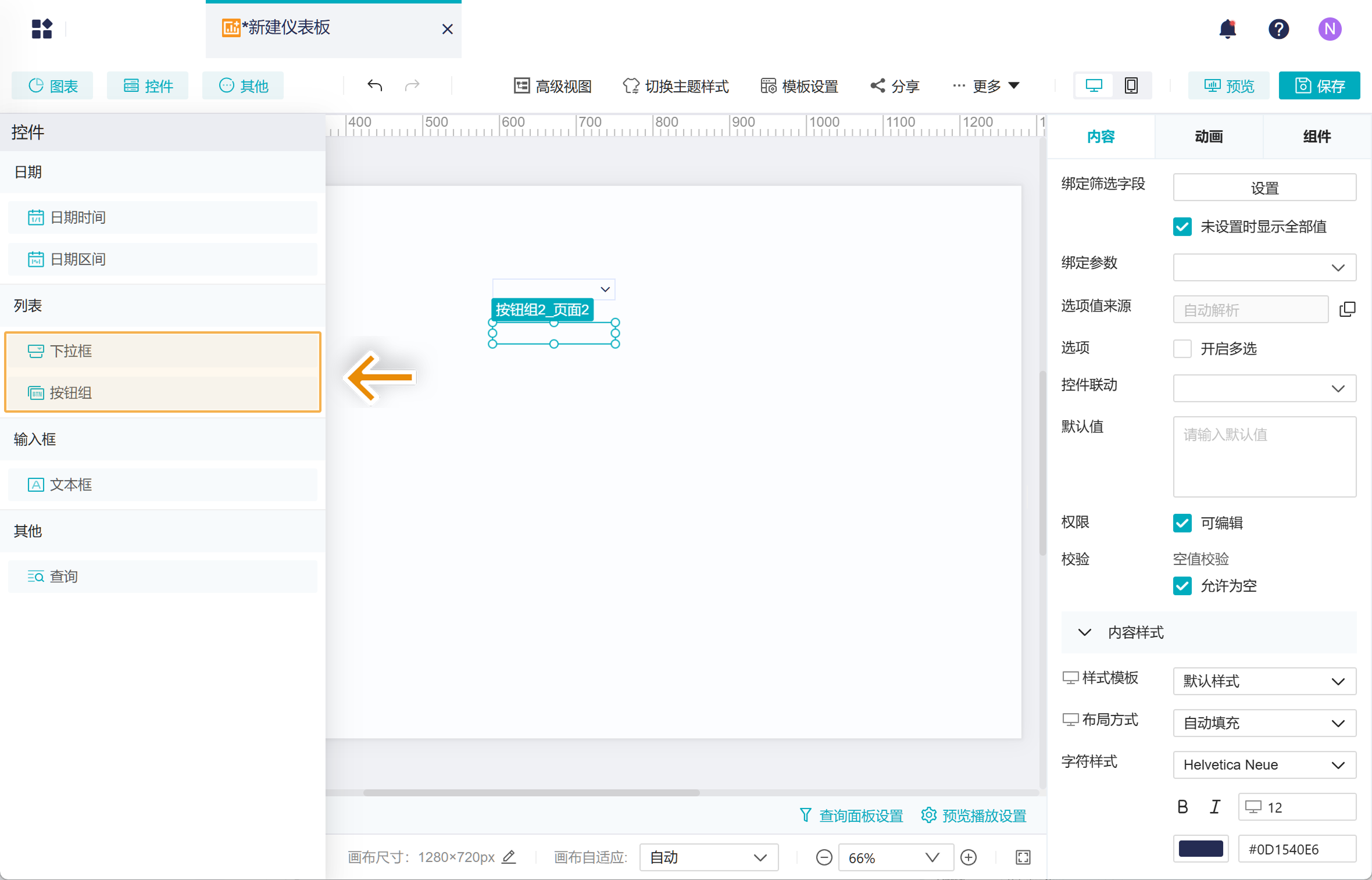The width and height of the screenshot is (1372, 880).
Task: Uncheck 允许为空 checkbox
Action: pyautogui.click(x=1182, y=586)
